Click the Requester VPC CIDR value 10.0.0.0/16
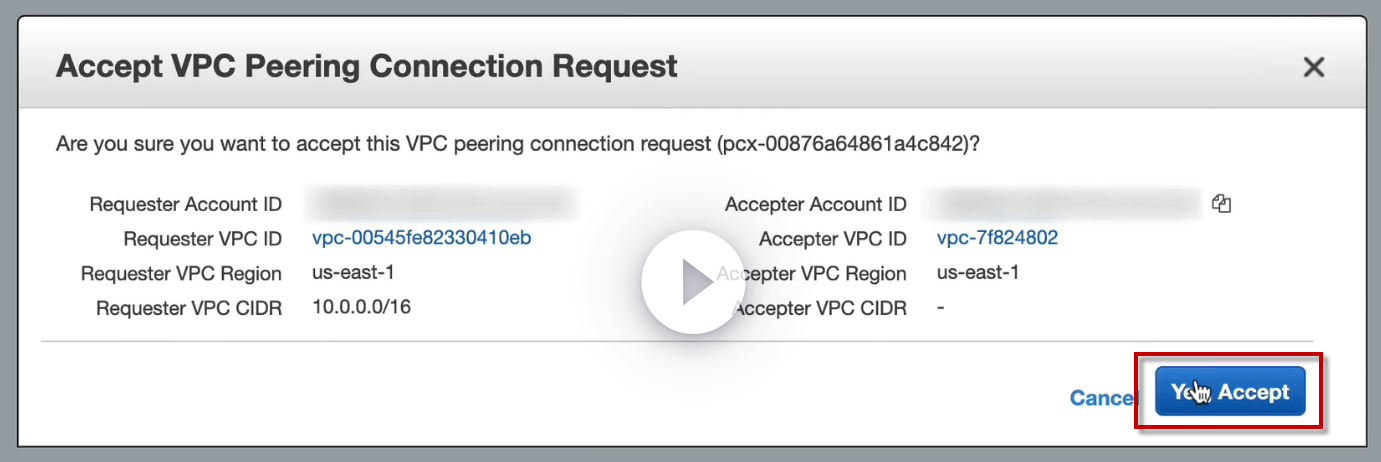Viewport: 1381px width, 462px height. (x=361, y=307)
